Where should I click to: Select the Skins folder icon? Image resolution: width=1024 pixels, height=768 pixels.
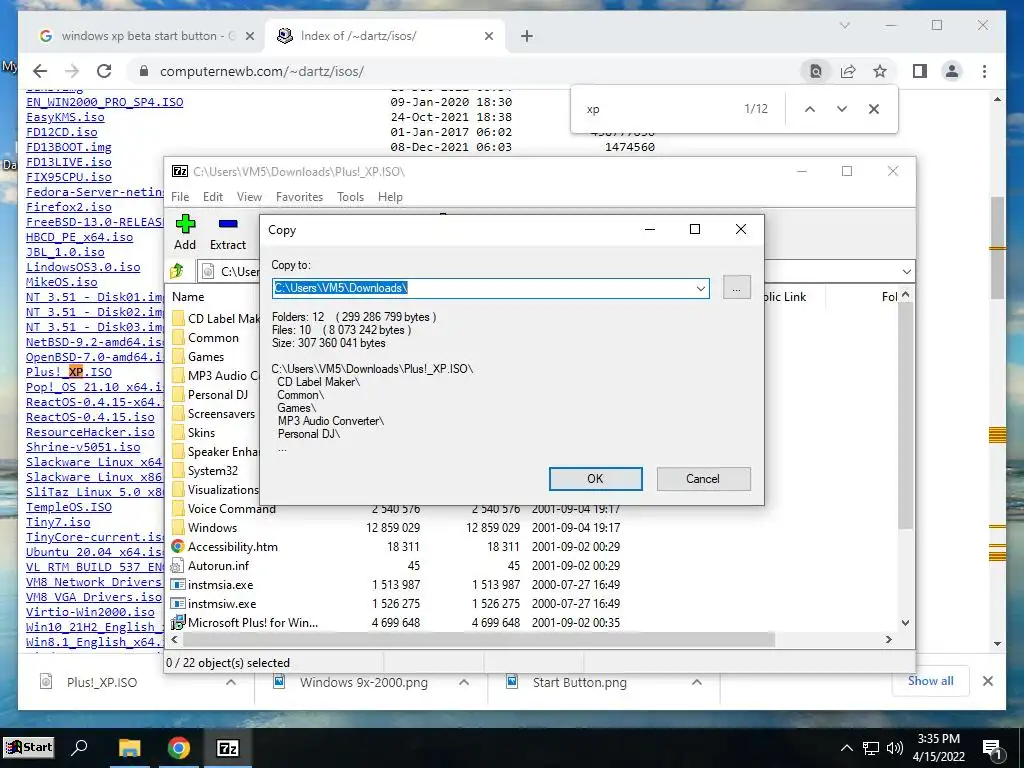coord(178,432)
